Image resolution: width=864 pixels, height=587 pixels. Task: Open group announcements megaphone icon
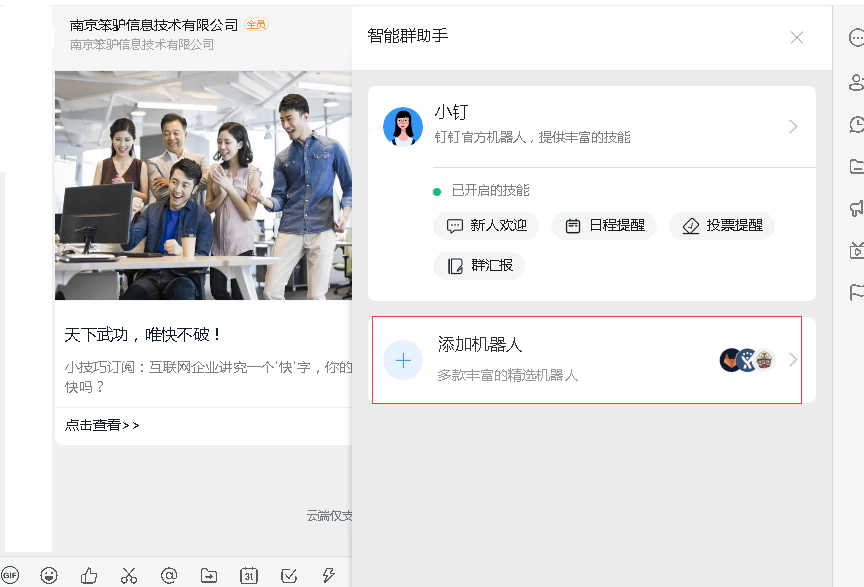click(x=857, y=208)
